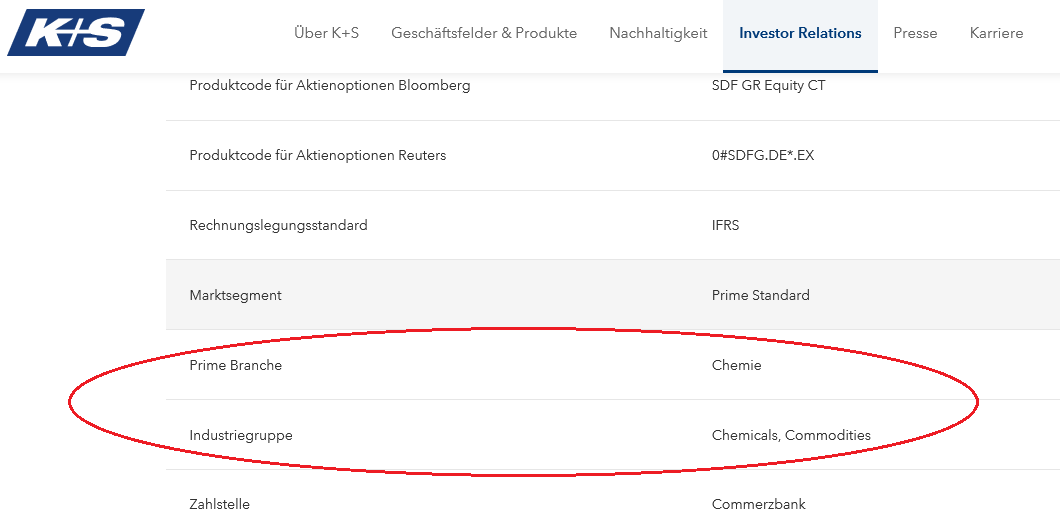Navigate to the Karriere page
Viewport: 1060px width, 516px height.
coord(996,33)
